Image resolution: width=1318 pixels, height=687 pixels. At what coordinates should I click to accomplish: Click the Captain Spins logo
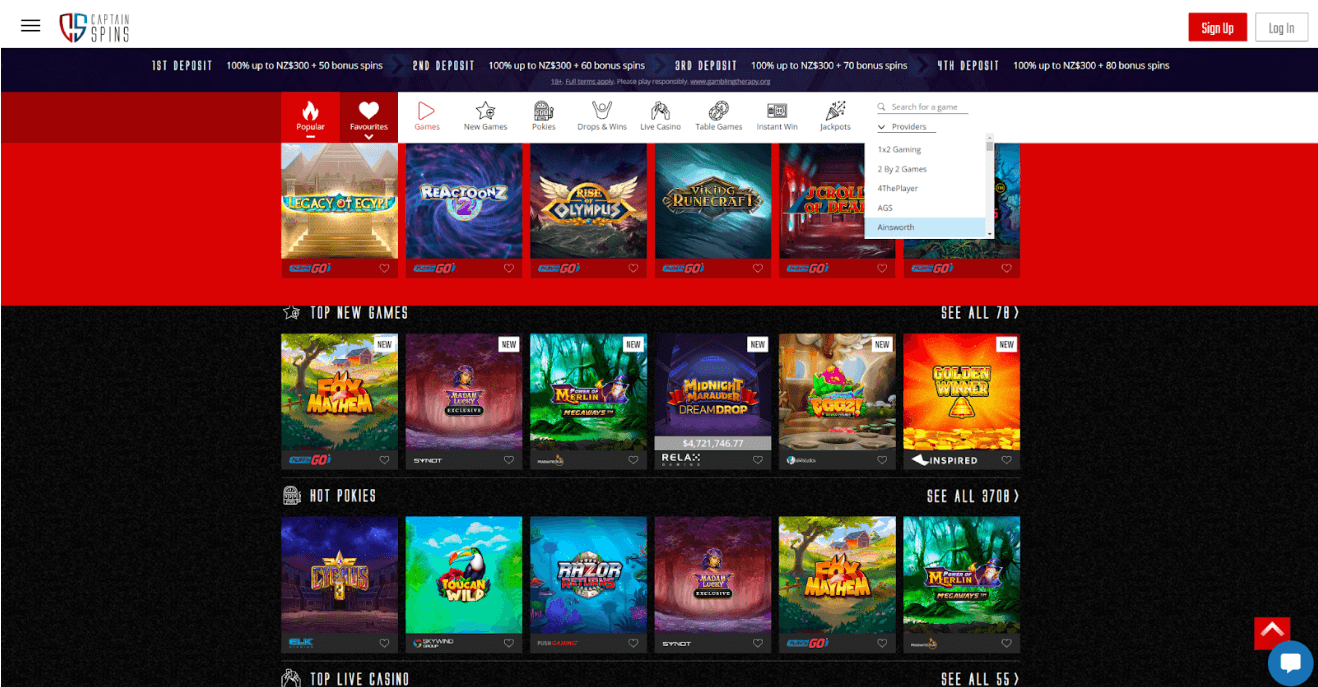[x=94, y=27]
